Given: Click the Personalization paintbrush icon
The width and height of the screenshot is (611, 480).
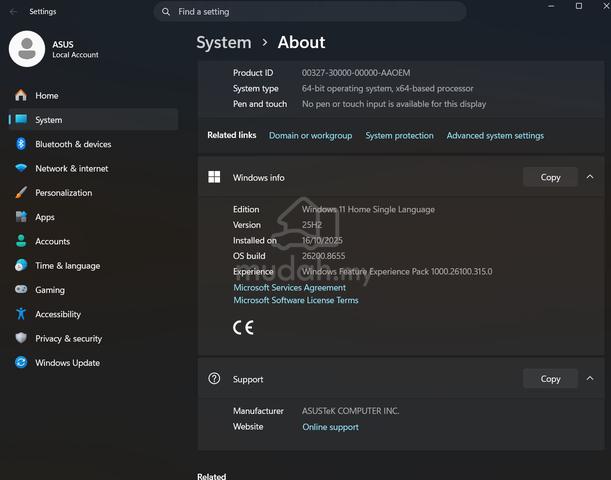Looking at the screenshot, I should (21, 192).
